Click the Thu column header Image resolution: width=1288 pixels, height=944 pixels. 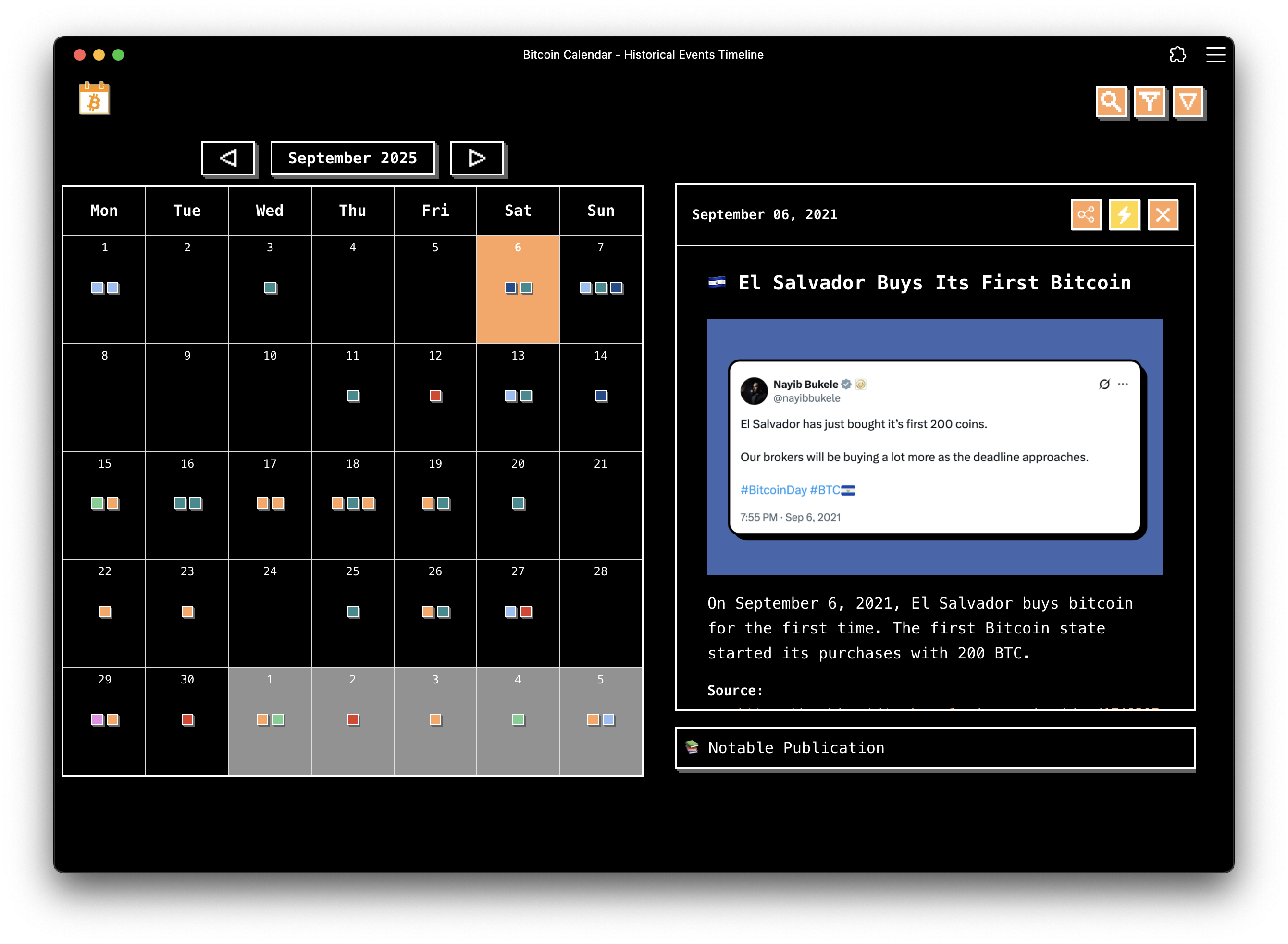click(x=353, y=211)
